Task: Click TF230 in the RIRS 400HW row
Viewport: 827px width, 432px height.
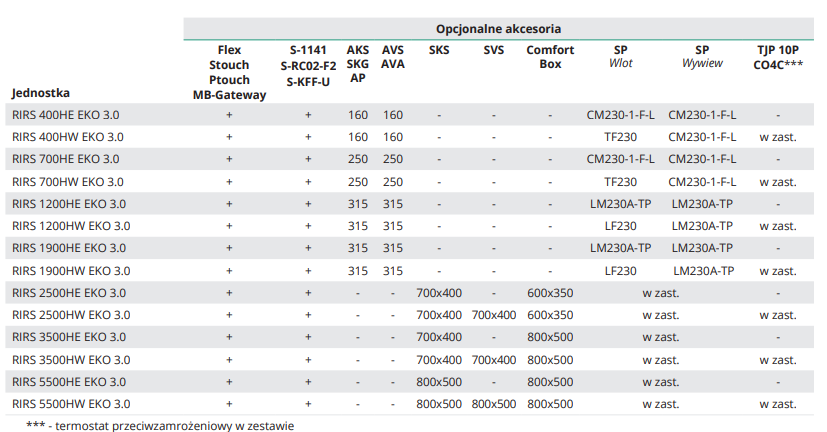Action: [x=620, y=137]
